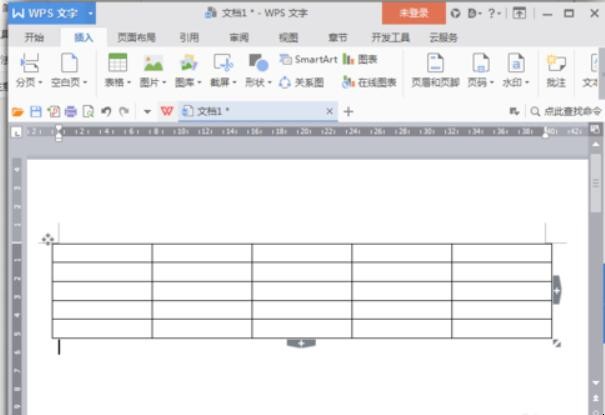Click the Save icon in quick toolbar
Image resolution: width=605 pixels, height=415 pixels.
click(x=36, y=112)
